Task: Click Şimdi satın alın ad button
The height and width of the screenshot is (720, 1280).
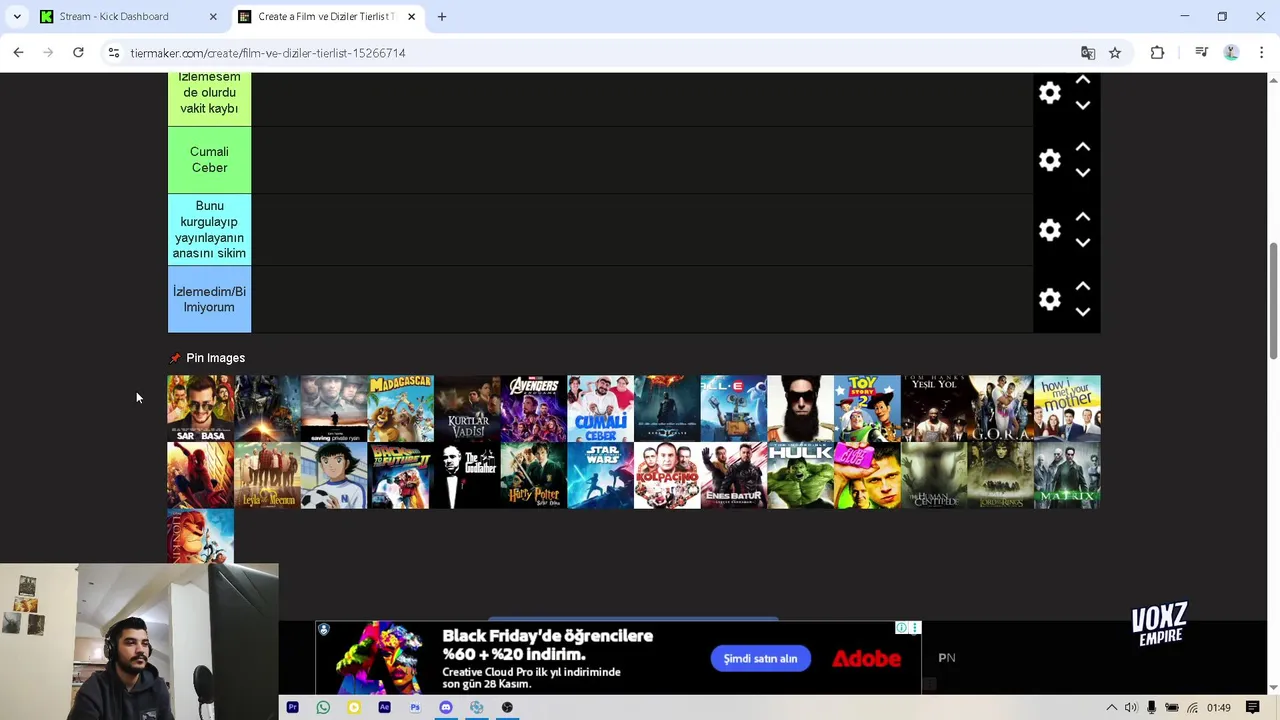Action: [761, 658]
